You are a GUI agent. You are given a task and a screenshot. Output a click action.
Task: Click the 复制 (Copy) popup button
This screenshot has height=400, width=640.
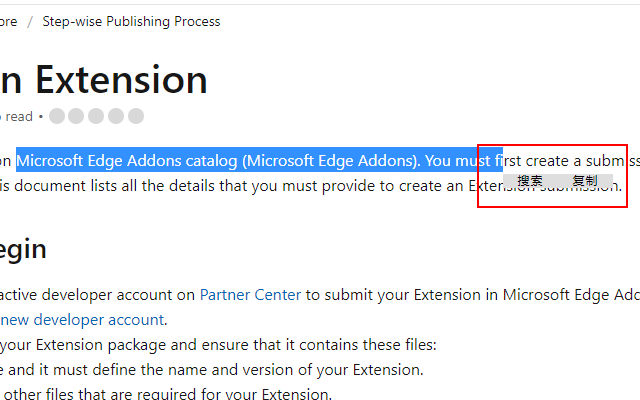tap(585, 181)
